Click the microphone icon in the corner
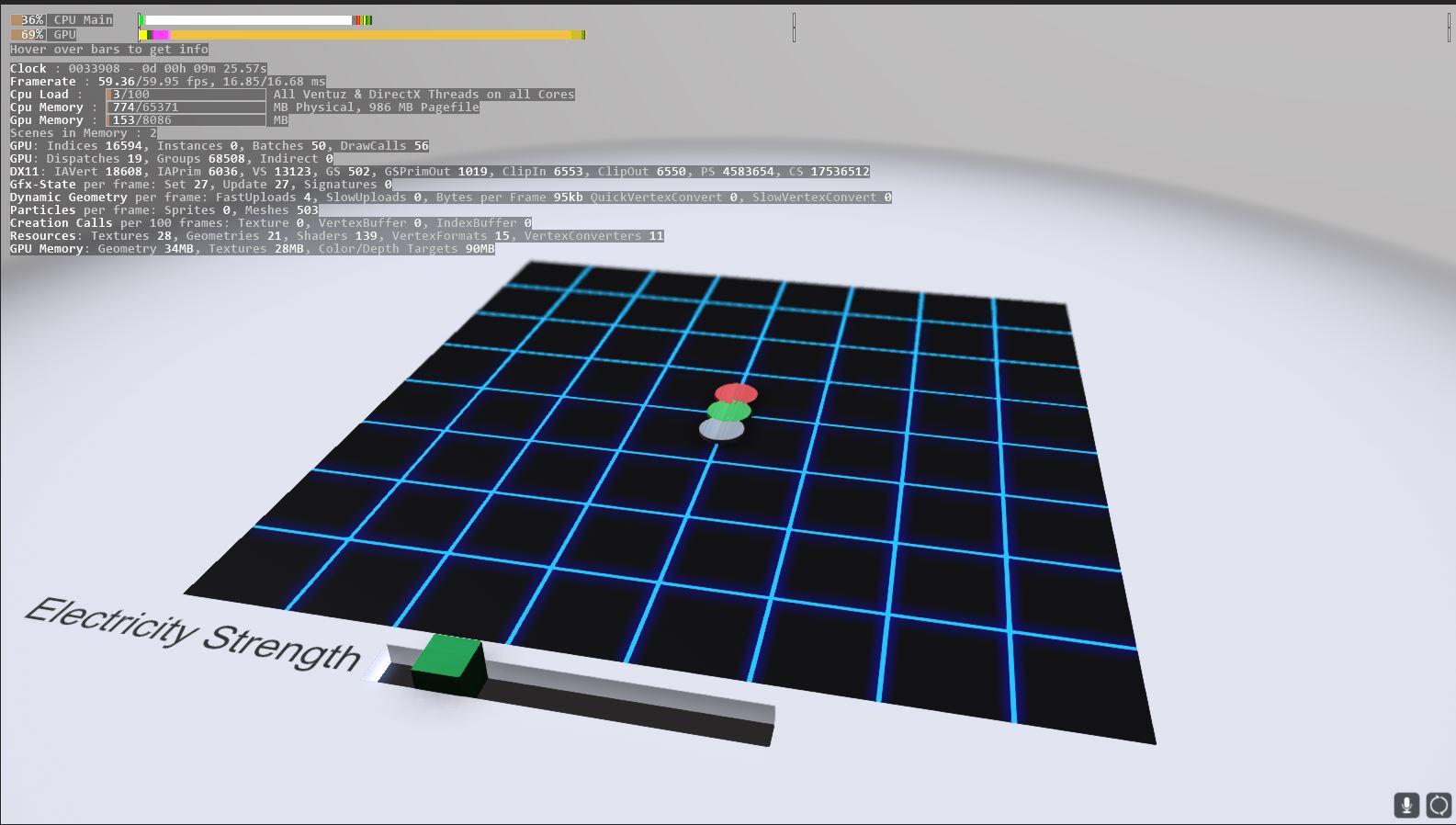The image size is (1456, 825). (x=1405, y=805)
